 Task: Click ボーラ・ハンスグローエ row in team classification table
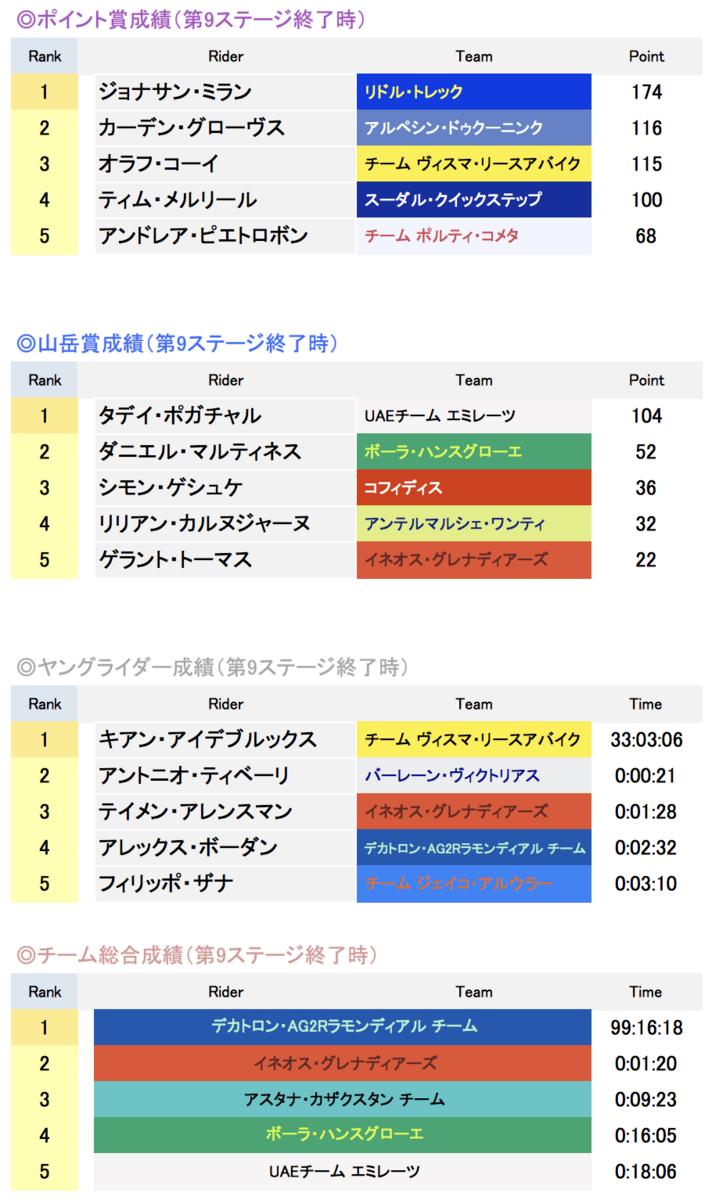344,1135
